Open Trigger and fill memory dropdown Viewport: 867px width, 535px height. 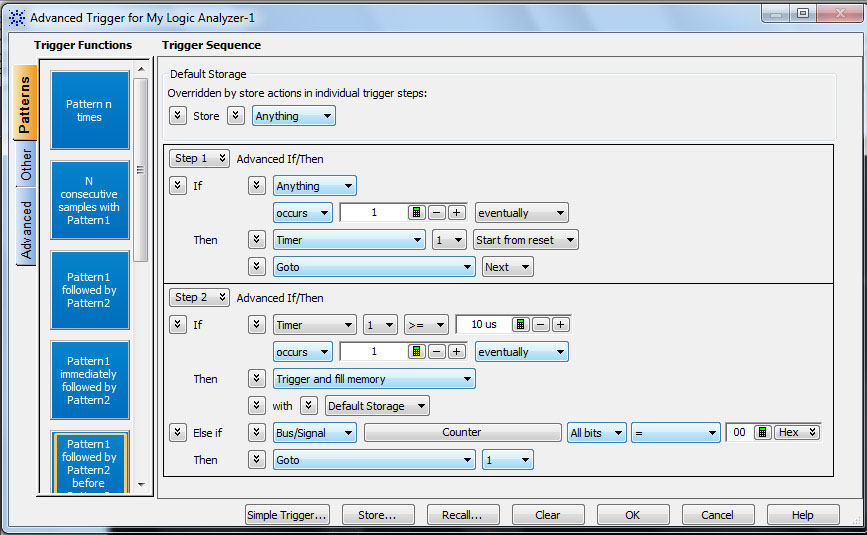374,379
